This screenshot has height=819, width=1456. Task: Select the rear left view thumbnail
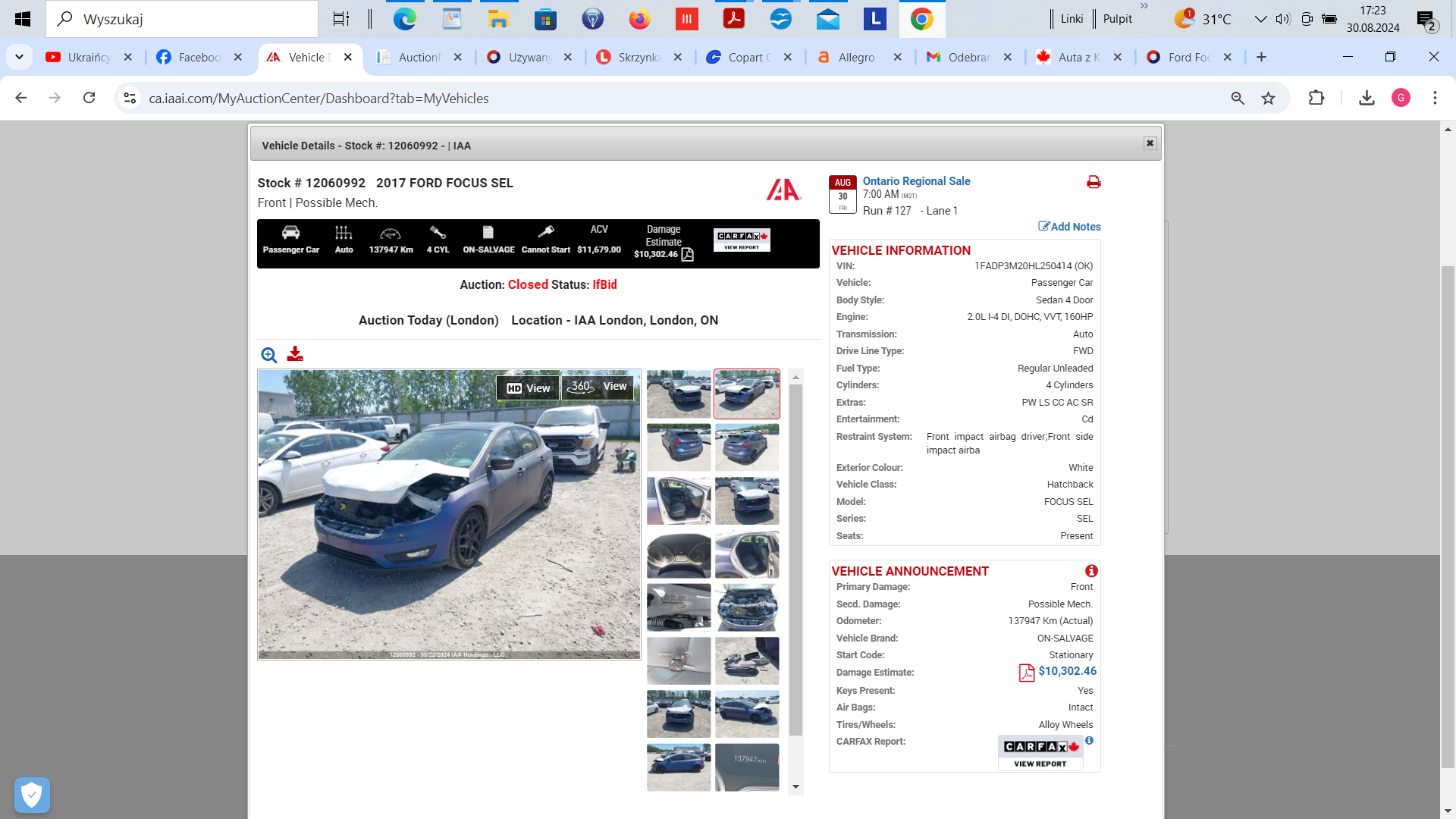tap(679, 447)
